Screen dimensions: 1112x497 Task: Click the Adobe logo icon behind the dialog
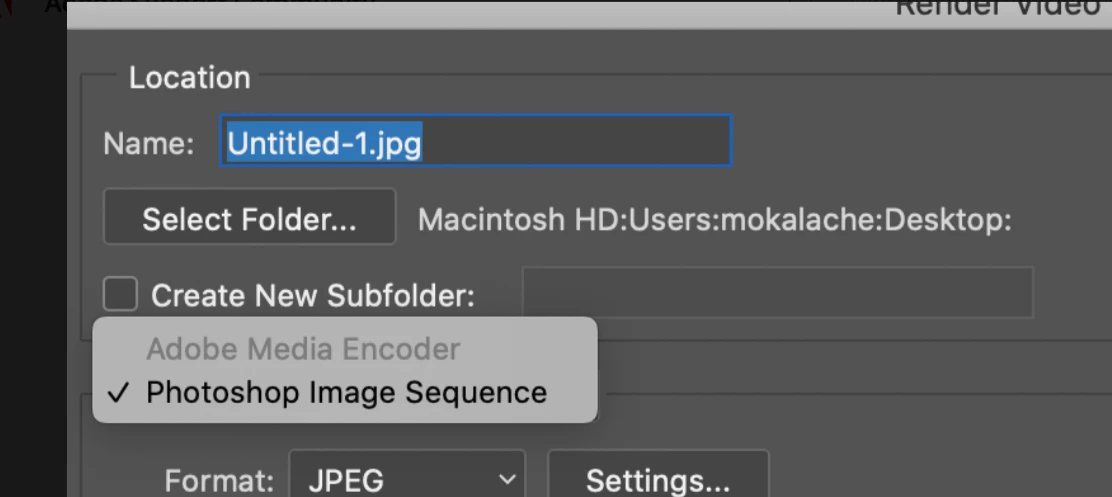(x=6, y=7)
